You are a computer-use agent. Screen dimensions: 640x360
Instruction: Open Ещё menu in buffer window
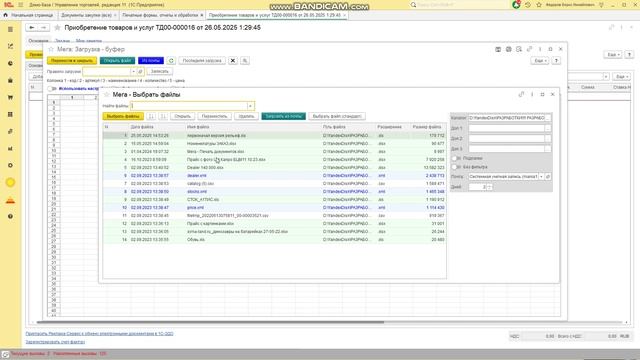click(x=539, y=60)
